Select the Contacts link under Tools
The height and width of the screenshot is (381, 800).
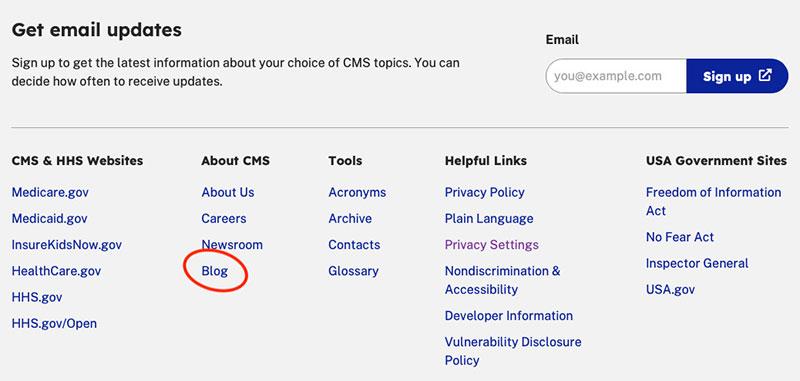[x=354, y=245]
